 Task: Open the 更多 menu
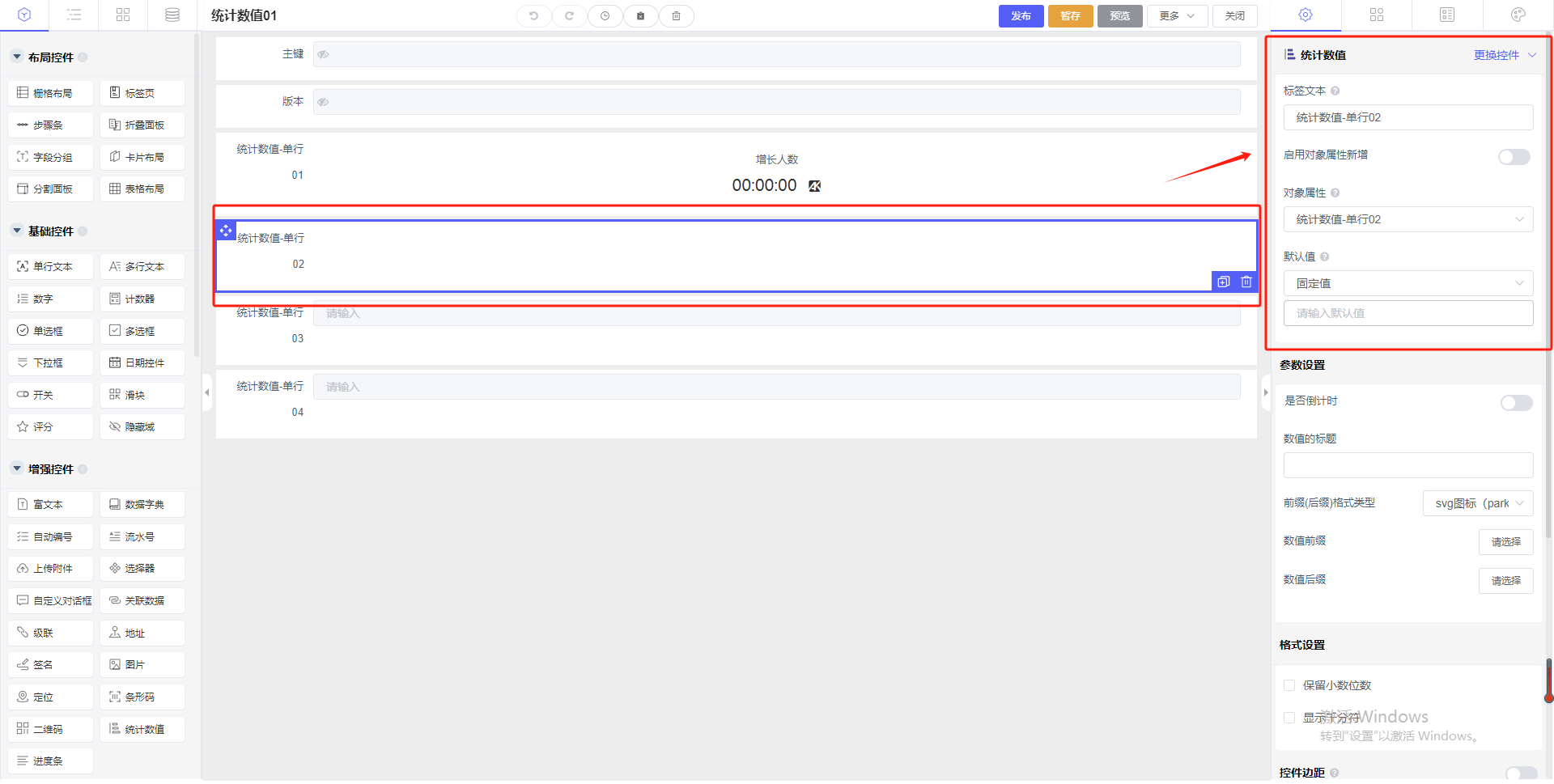[x=1176, y=16]
